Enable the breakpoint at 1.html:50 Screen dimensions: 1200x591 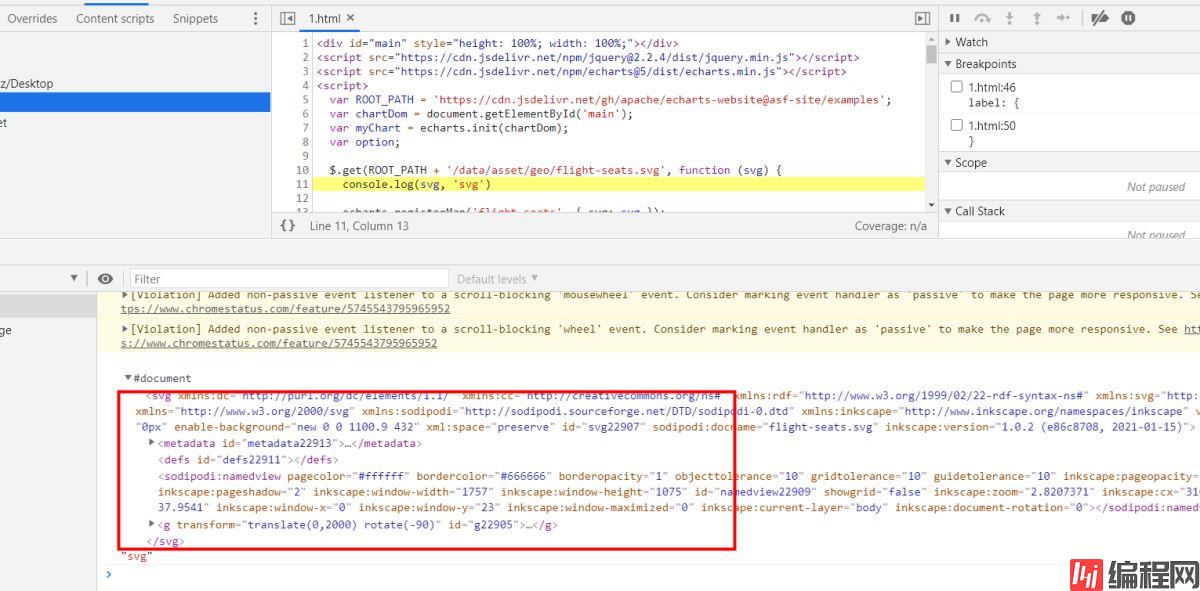[957, 126]
